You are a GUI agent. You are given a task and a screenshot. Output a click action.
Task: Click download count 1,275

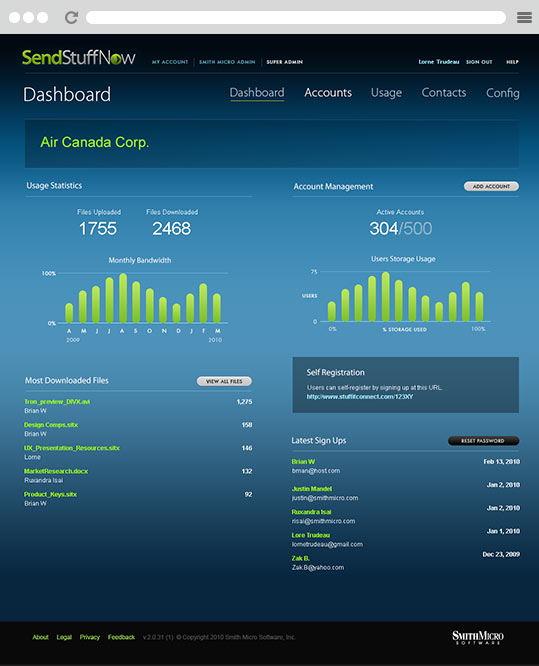coord(244,402)
